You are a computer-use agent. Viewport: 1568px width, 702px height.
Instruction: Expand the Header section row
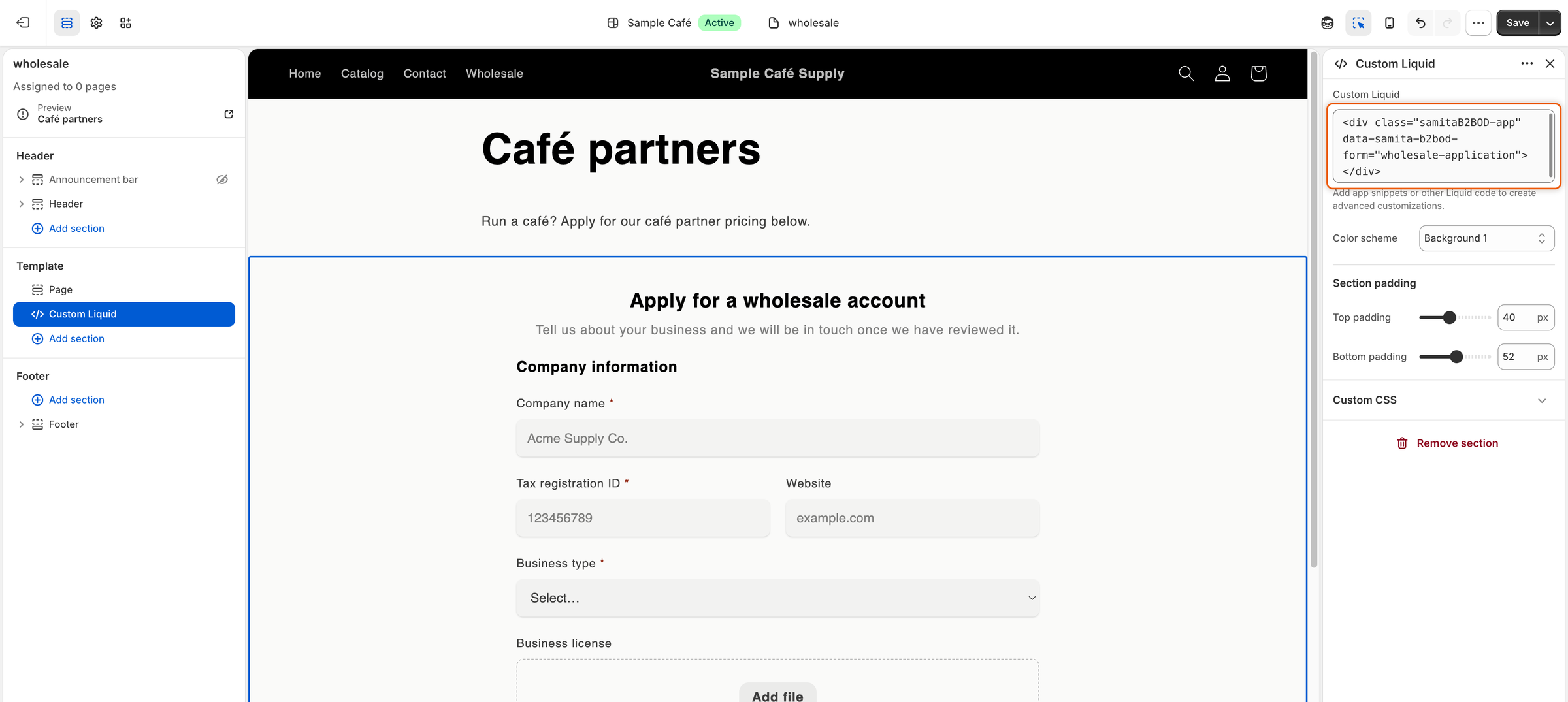(21, 204)
